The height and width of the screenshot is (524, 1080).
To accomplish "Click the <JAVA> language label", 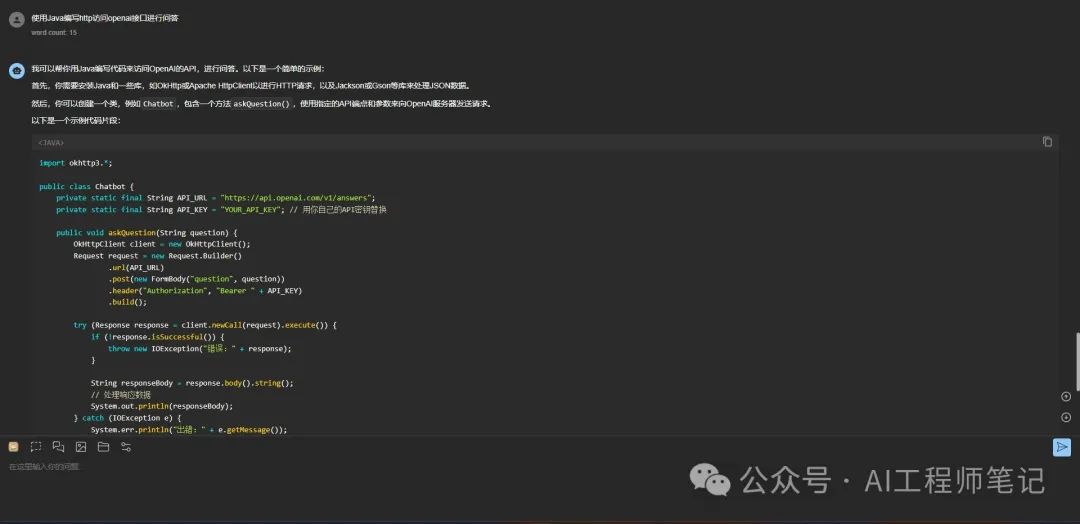I will [x=51, y=143].
